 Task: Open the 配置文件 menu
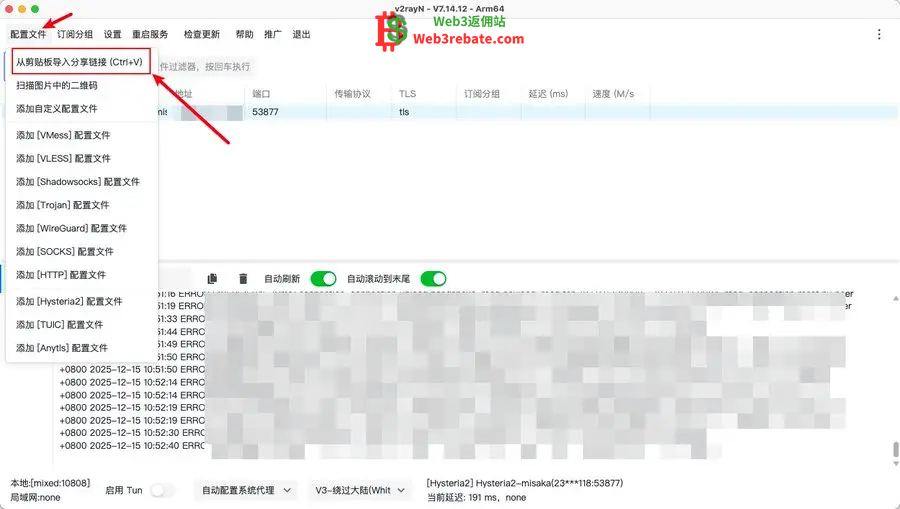click(28, 34)
